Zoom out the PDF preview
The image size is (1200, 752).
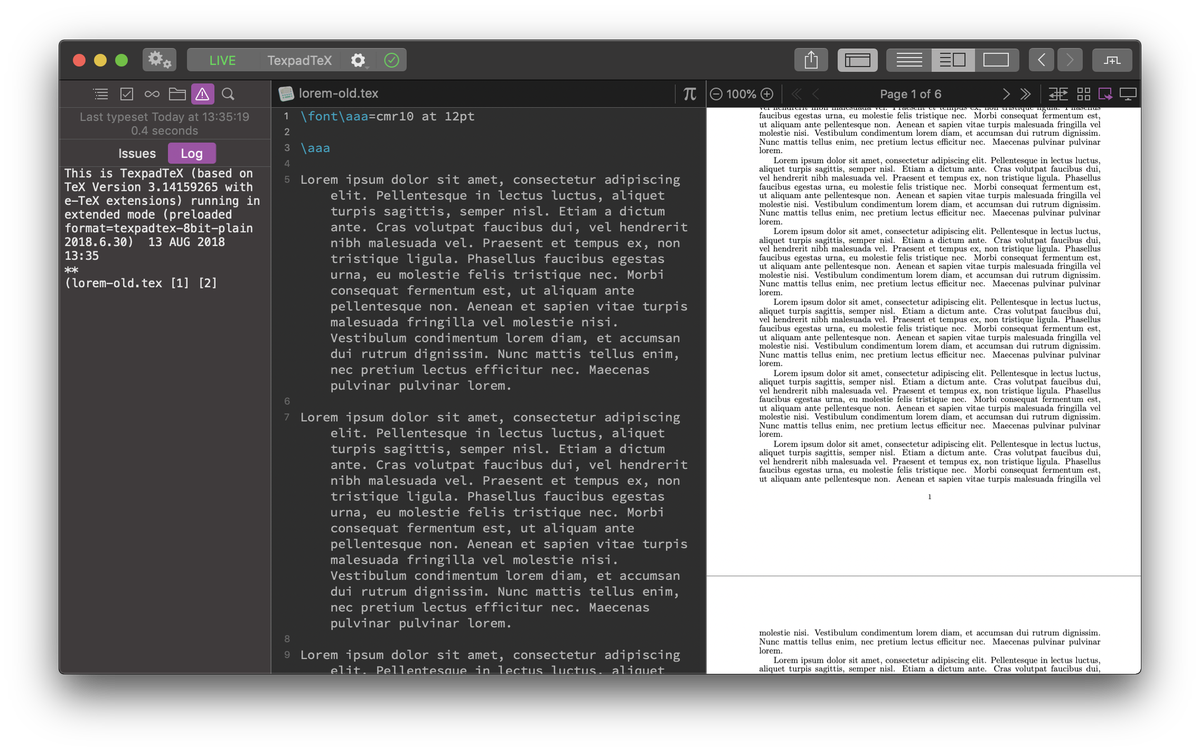point(716,94)
